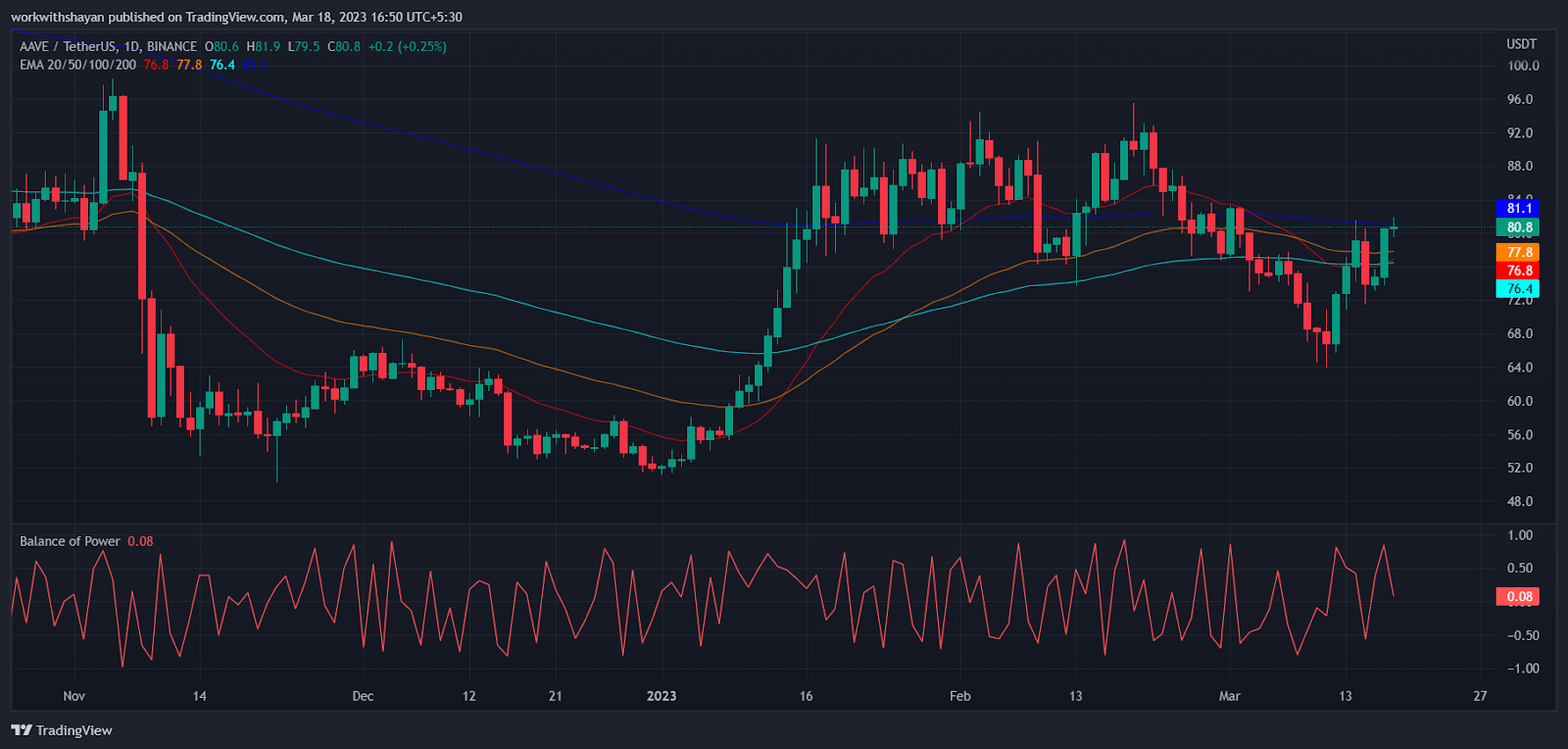Click the EMA 20/50/100/200 indicator label
This screenshot has width=1568, height=749.
click(77, 65)
